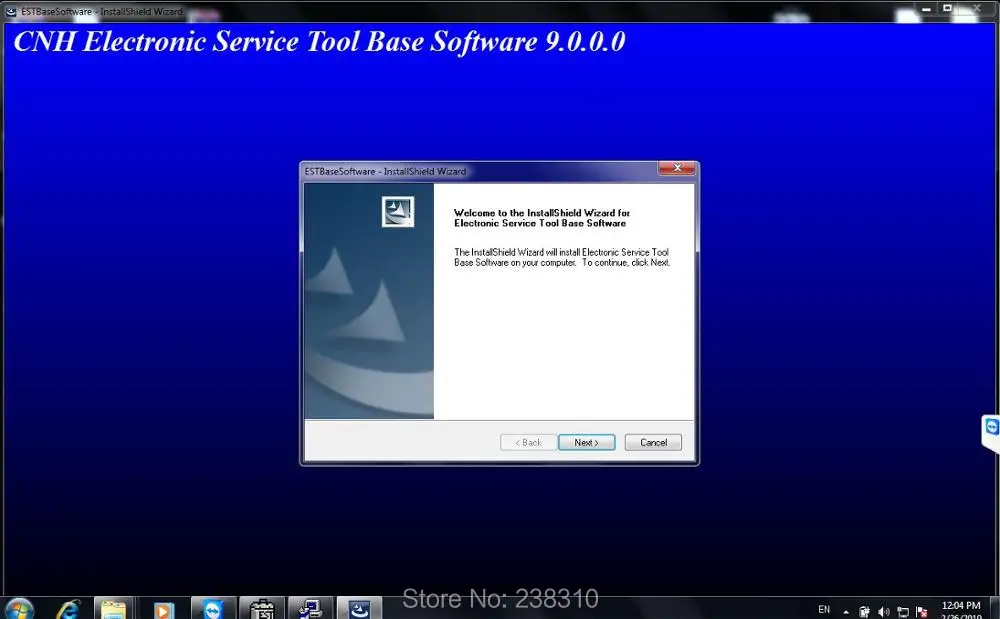
Task: Minimize the background ESTBaseSoftware window
Action: click(925, 9)
